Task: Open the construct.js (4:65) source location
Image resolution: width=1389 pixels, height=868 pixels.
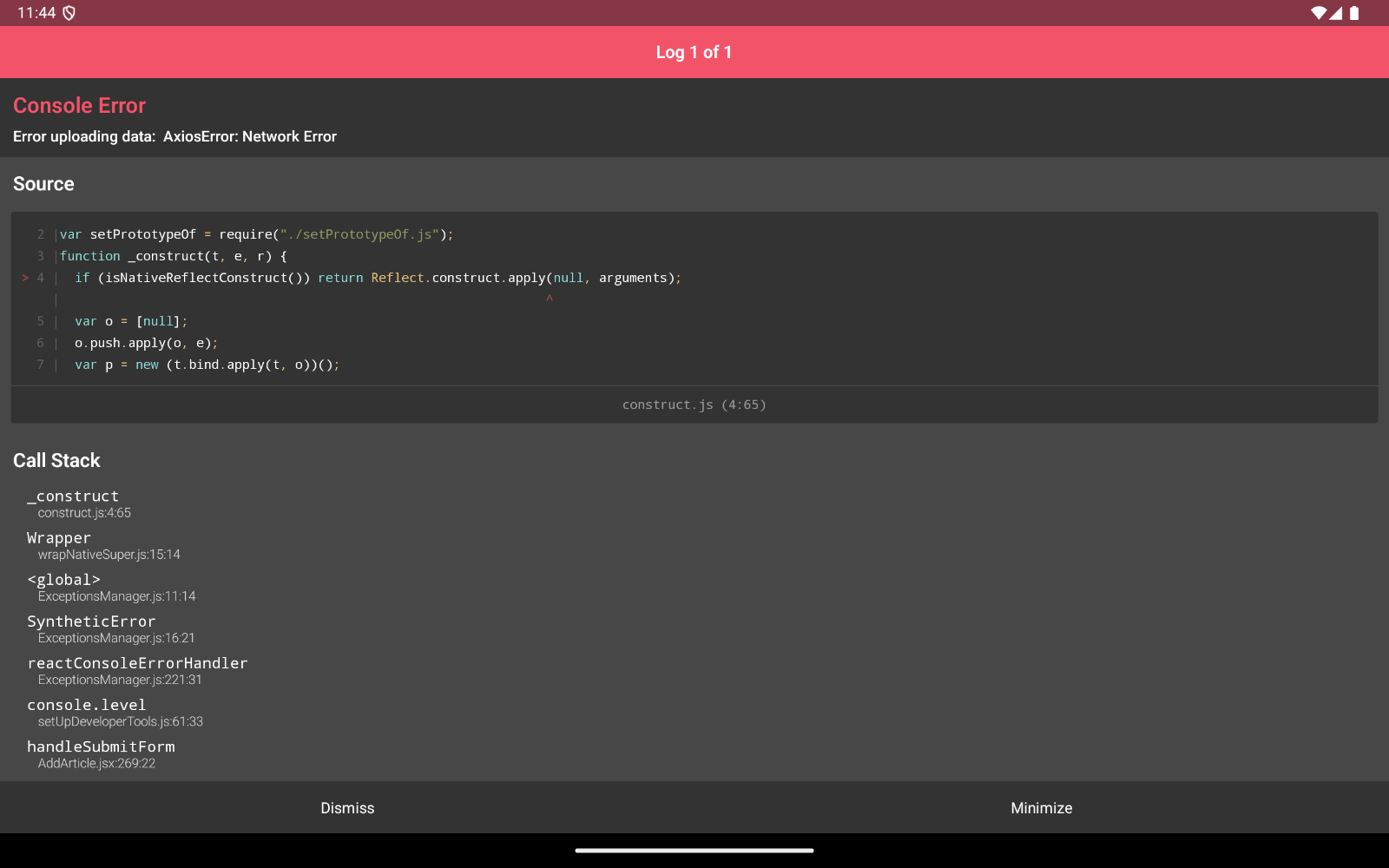Action: (x=694, y=404)
